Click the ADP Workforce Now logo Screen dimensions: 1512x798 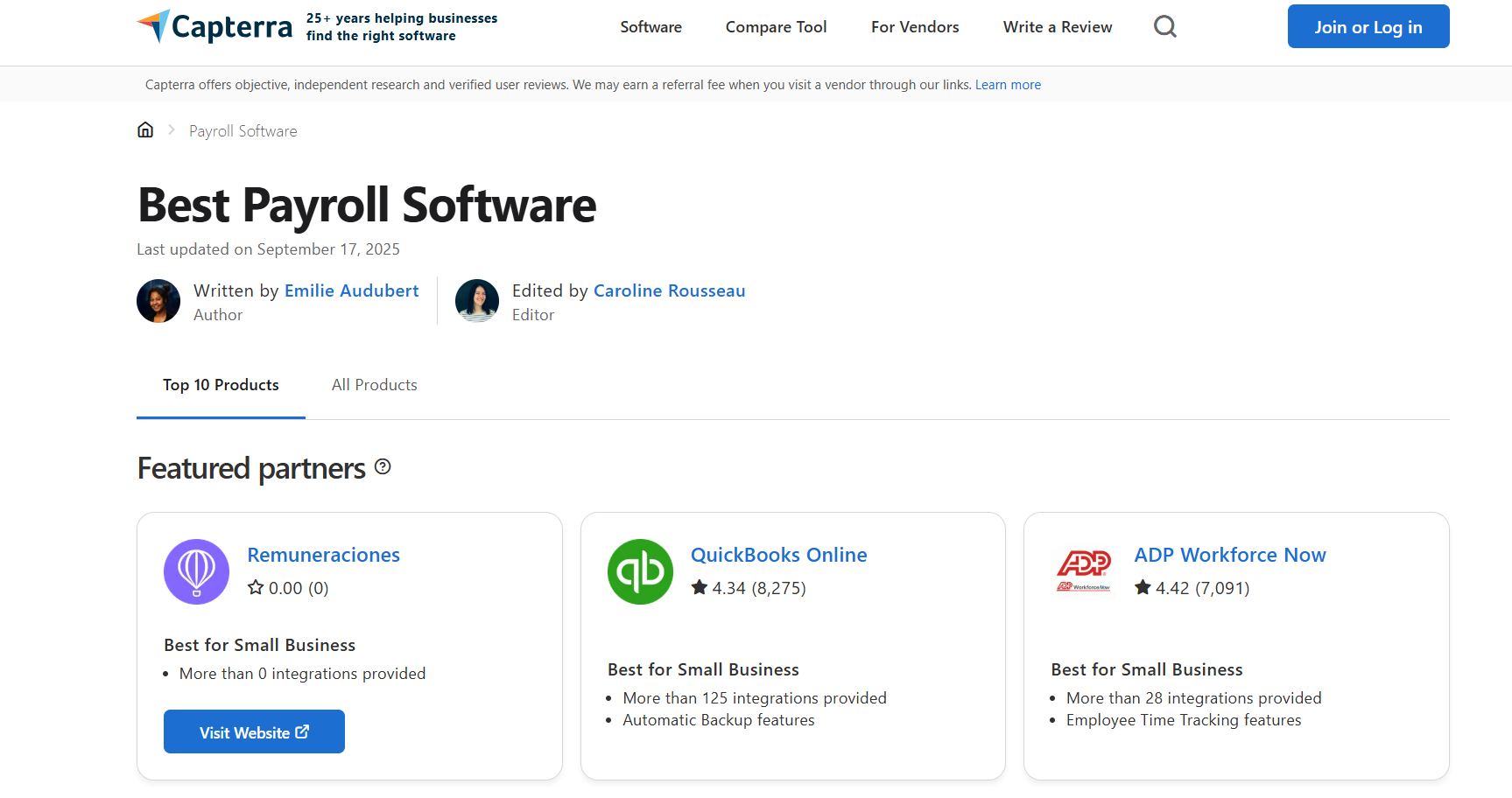click(x=1084, y=571)
